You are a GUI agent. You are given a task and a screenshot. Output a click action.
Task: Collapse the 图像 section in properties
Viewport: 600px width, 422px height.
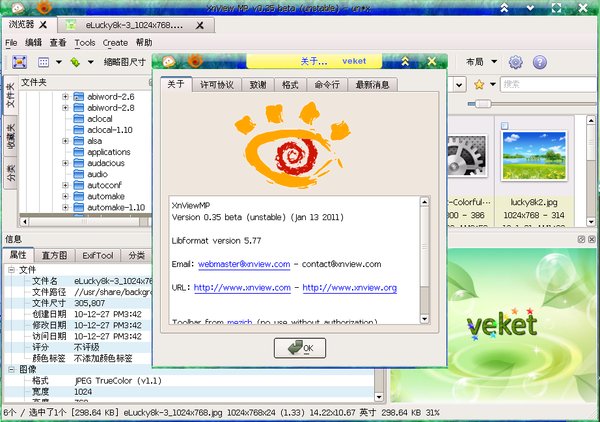tap(11, 370)
